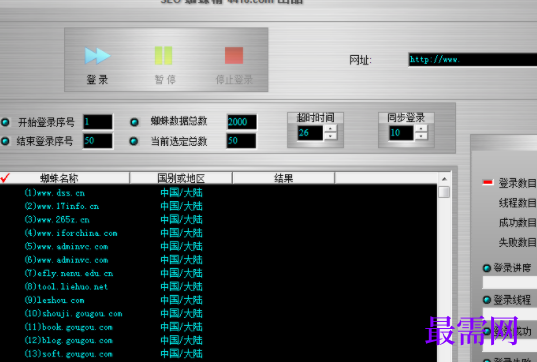
Task: Select row (12)blog.gougou.com
Action: coord(218,340)
